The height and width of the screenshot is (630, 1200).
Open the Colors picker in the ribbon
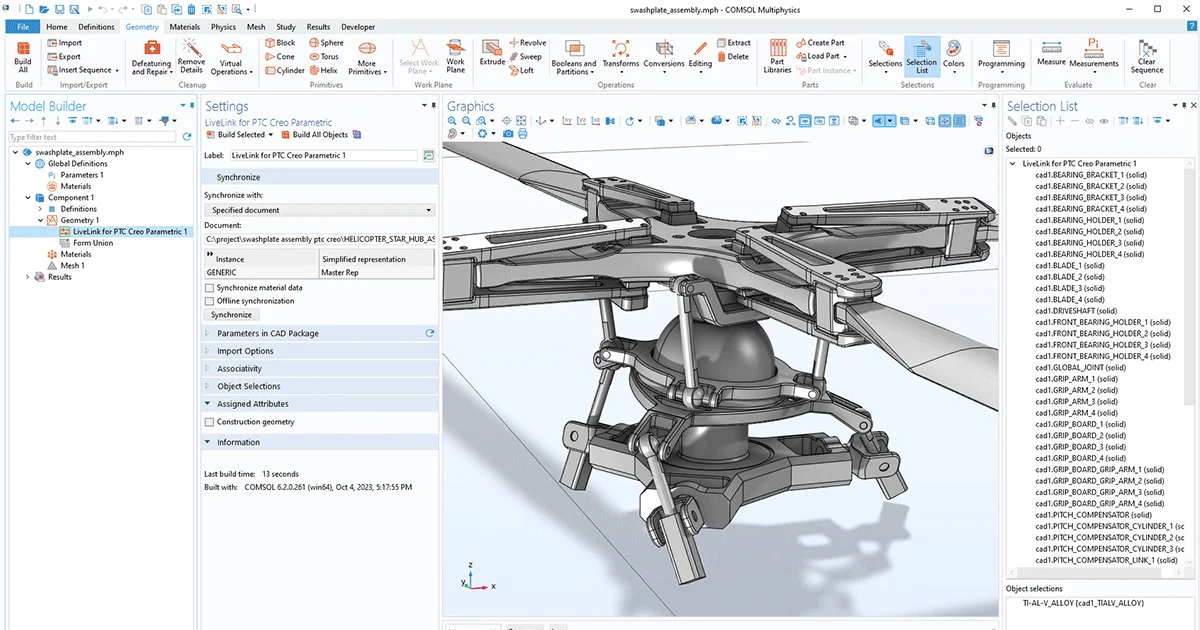[953, 55]
